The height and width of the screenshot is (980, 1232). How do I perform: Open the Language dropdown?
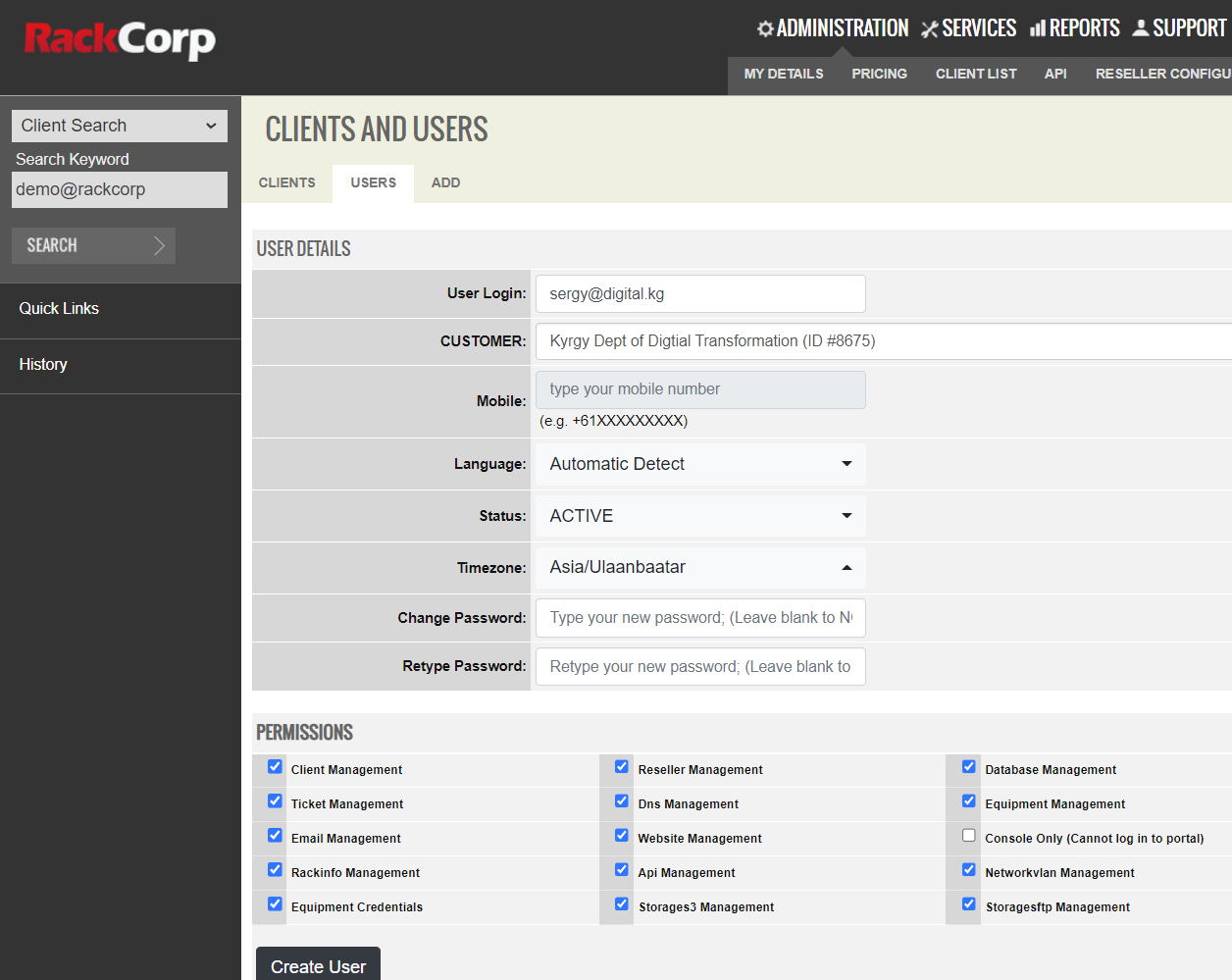point(700,464)
